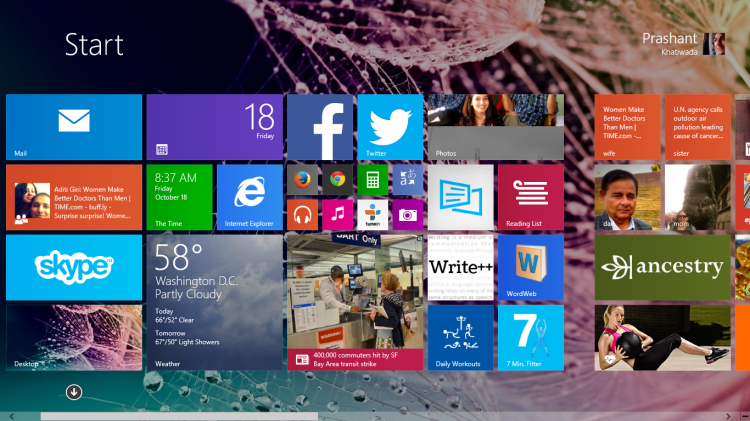The width and height of the screenshot is (750, 421).
Task: Click the user profile picture
Action: tap(714, 44)
